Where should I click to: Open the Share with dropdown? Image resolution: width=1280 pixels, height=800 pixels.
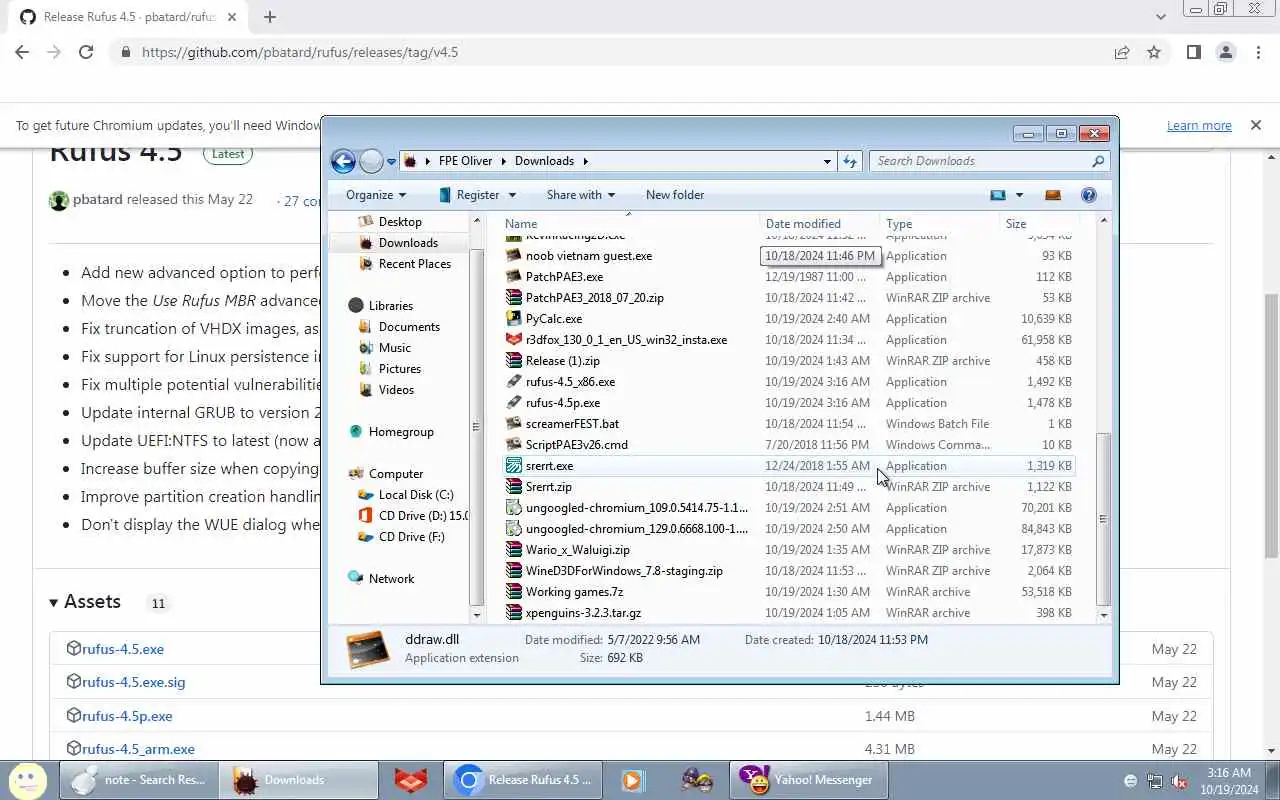581,195
